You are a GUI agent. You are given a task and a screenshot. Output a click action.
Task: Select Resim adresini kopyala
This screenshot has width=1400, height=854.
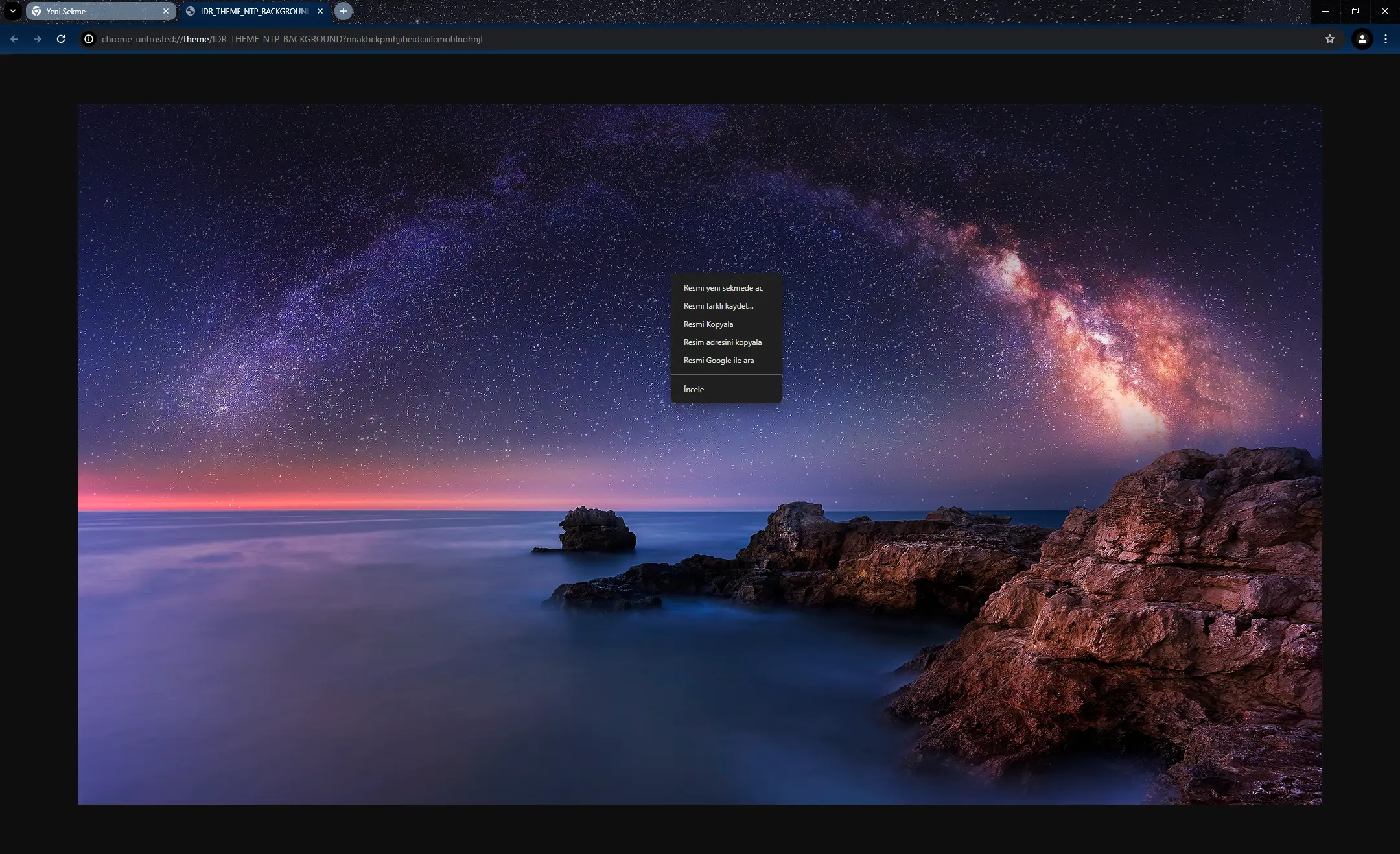click(726, 342)
